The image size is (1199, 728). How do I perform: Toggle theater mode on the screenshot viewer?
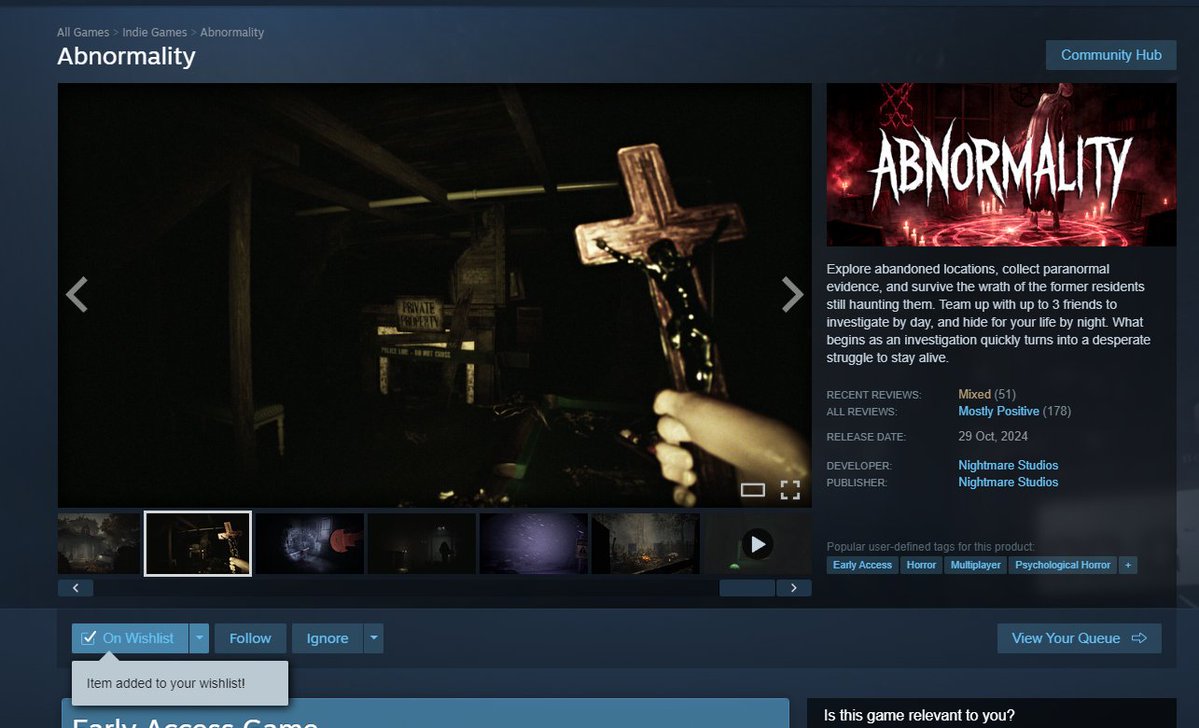(x=752, y=489)
